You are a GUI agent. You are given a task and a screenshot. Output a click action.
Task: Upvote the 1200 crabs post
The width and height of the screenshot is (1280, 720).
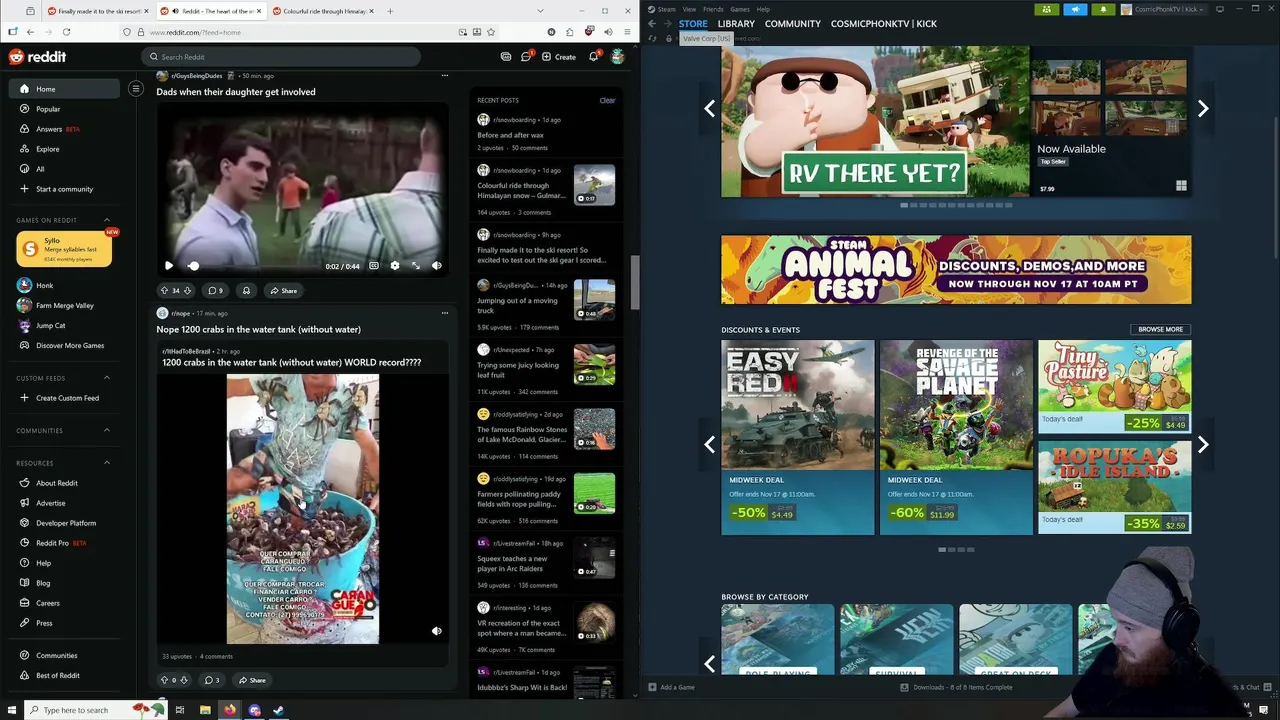coord(164,680)
